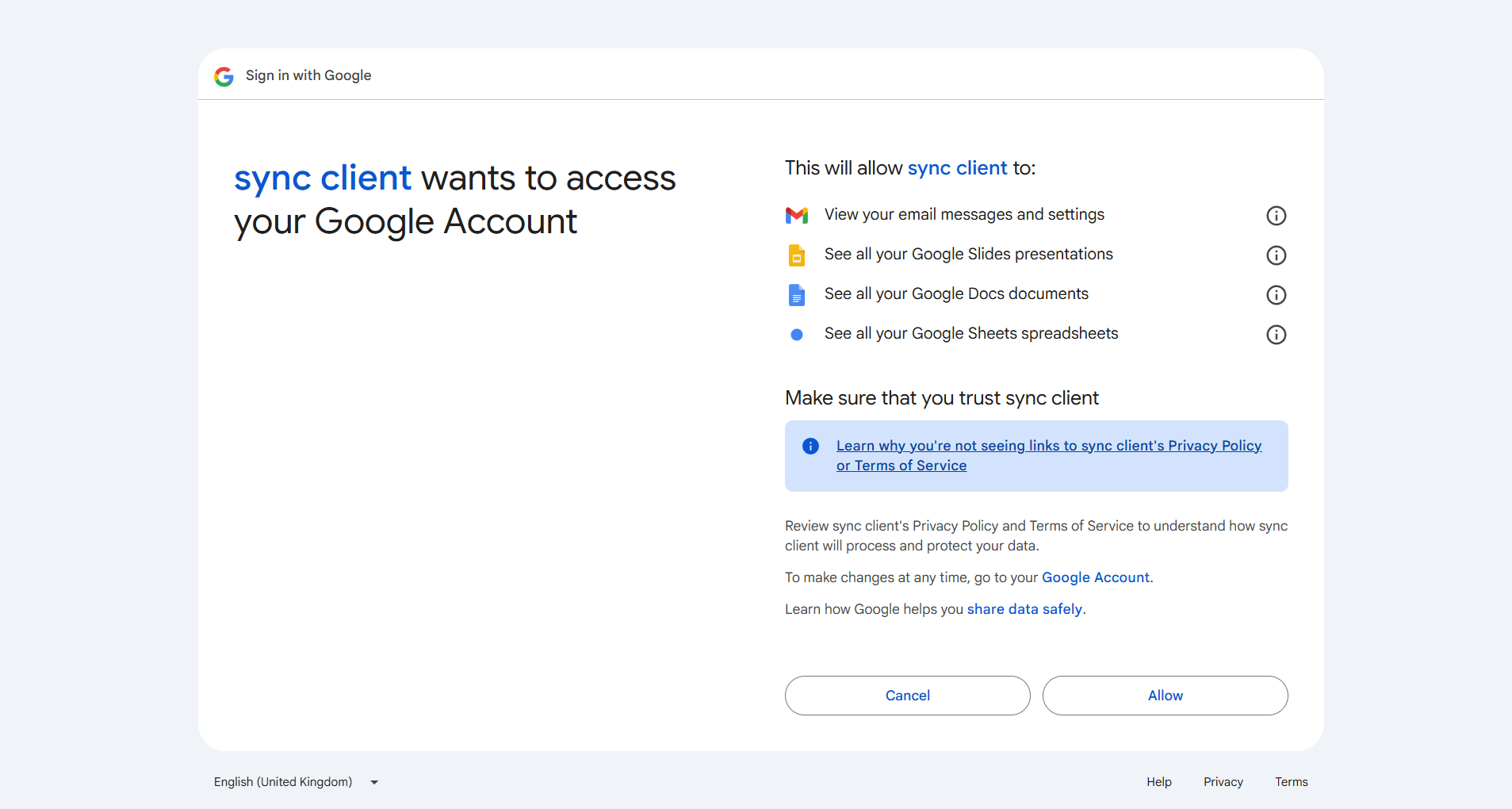Image resolution: width=1512 pixels, height=809 pixels.
Task: Open the Terms footer link
Action: tap(1291, 781)
